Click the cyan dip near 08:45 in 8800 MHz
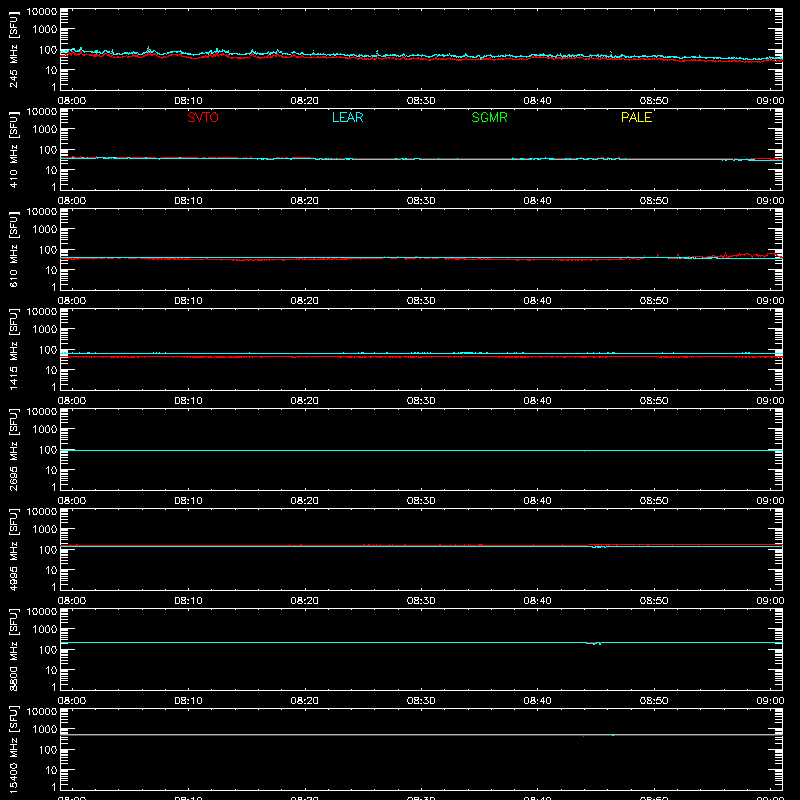Image resolution: width=800 pixels, height=800 pixels. (594, 643)
